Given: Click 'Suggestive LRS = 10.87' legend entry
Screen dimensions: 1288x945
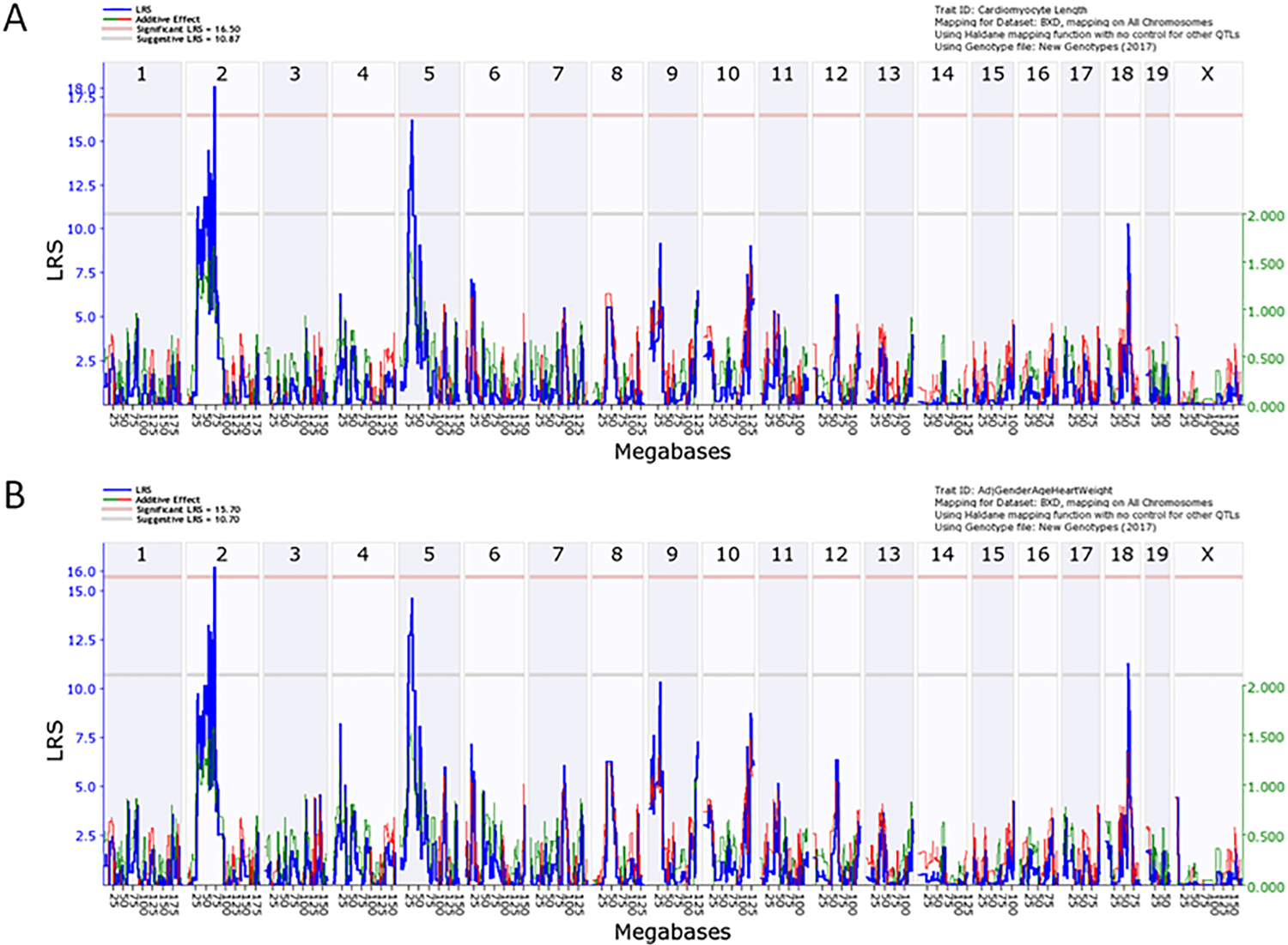Looking at the screenshot, I should point(188,39).
